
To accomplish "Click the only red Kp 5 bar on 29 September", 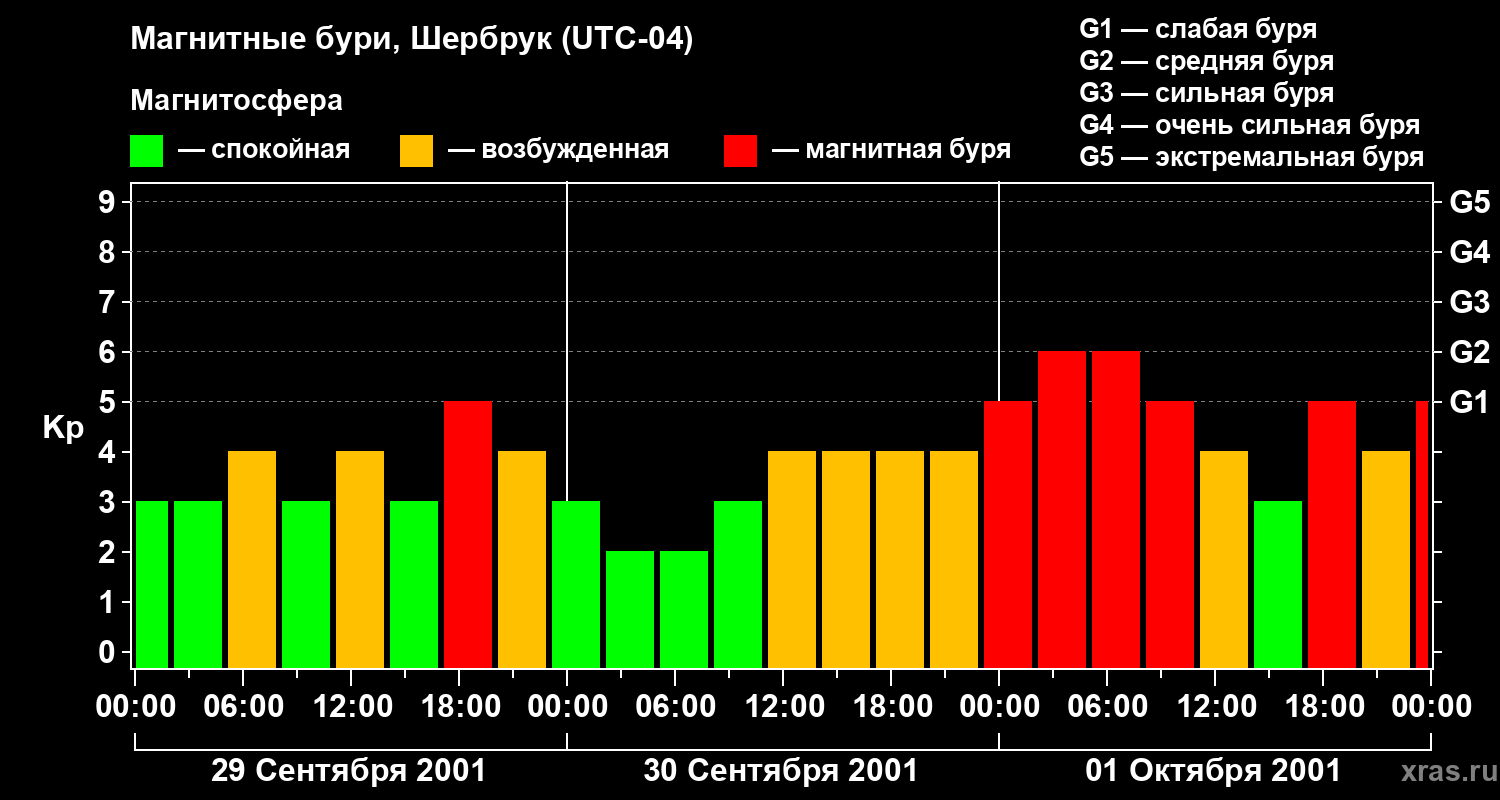I will tap(468, 535).
